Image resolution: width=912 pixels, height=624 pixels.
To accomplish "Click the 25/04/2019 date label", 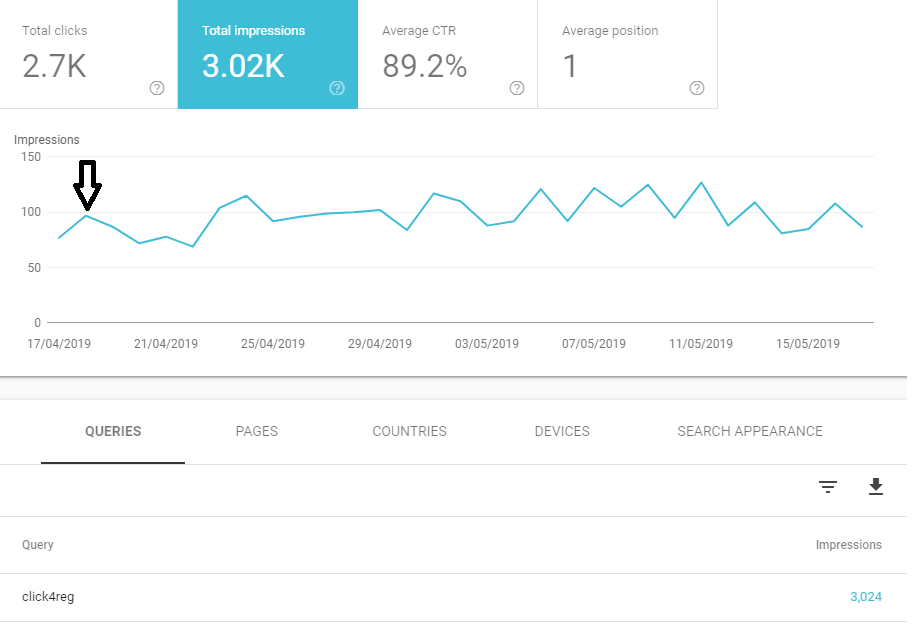I will click(x=273, y=344).
